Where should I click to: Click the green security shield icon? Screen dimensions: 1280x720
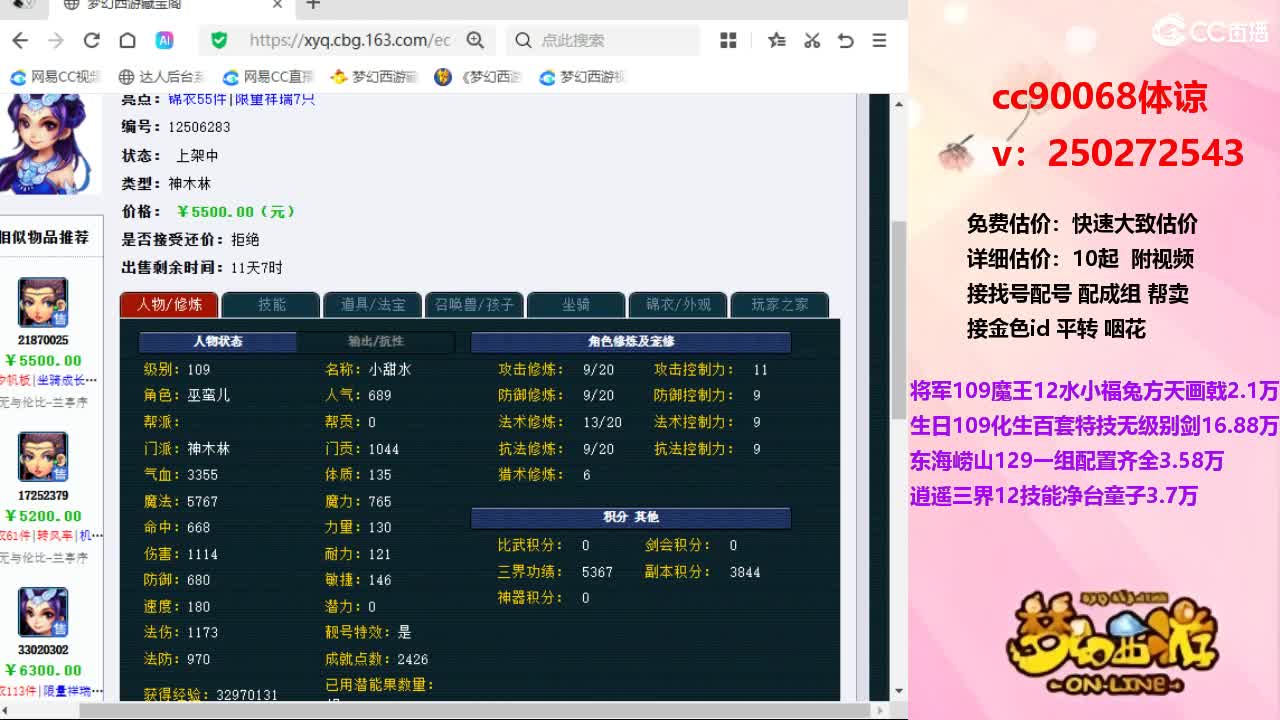[219, 40]
